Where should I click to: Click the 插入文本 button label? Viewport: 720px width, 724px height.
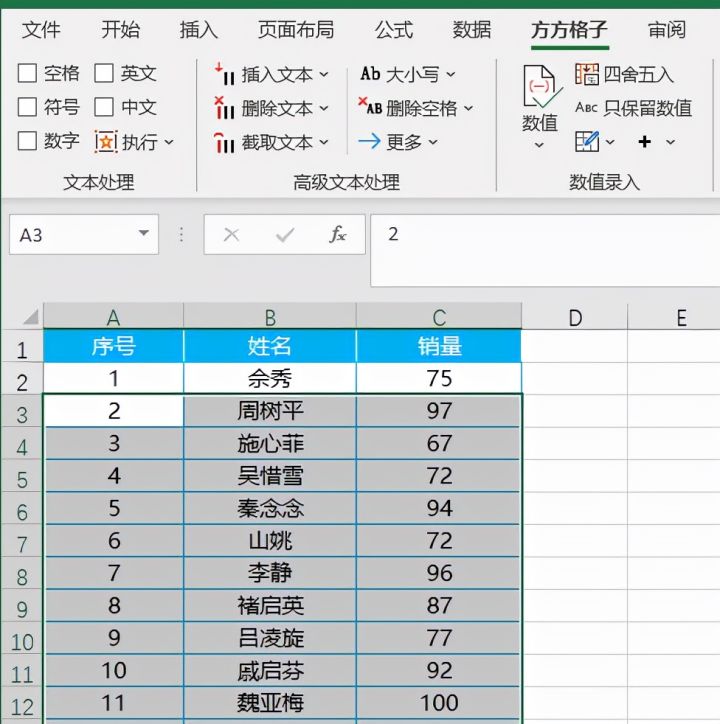[x=277, y=75]
